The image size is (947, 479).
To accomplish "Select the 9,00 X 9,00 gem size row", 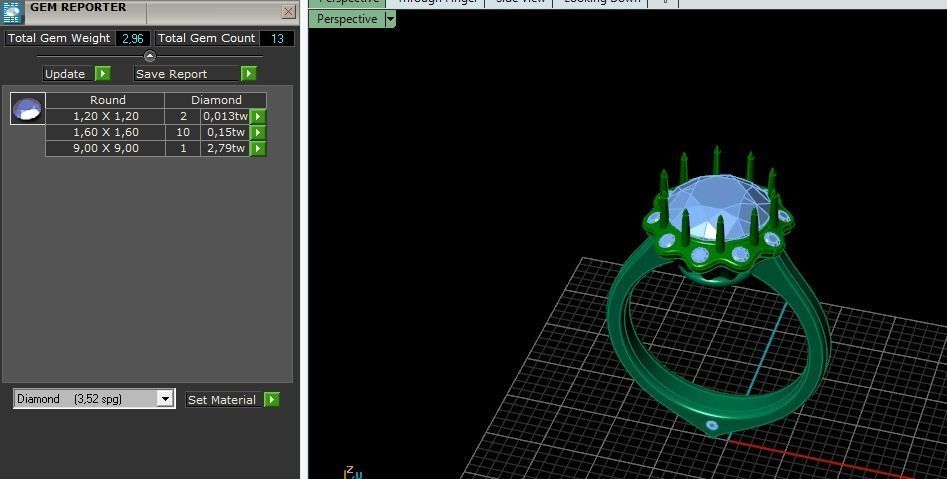I will click(x=105, y=148).
